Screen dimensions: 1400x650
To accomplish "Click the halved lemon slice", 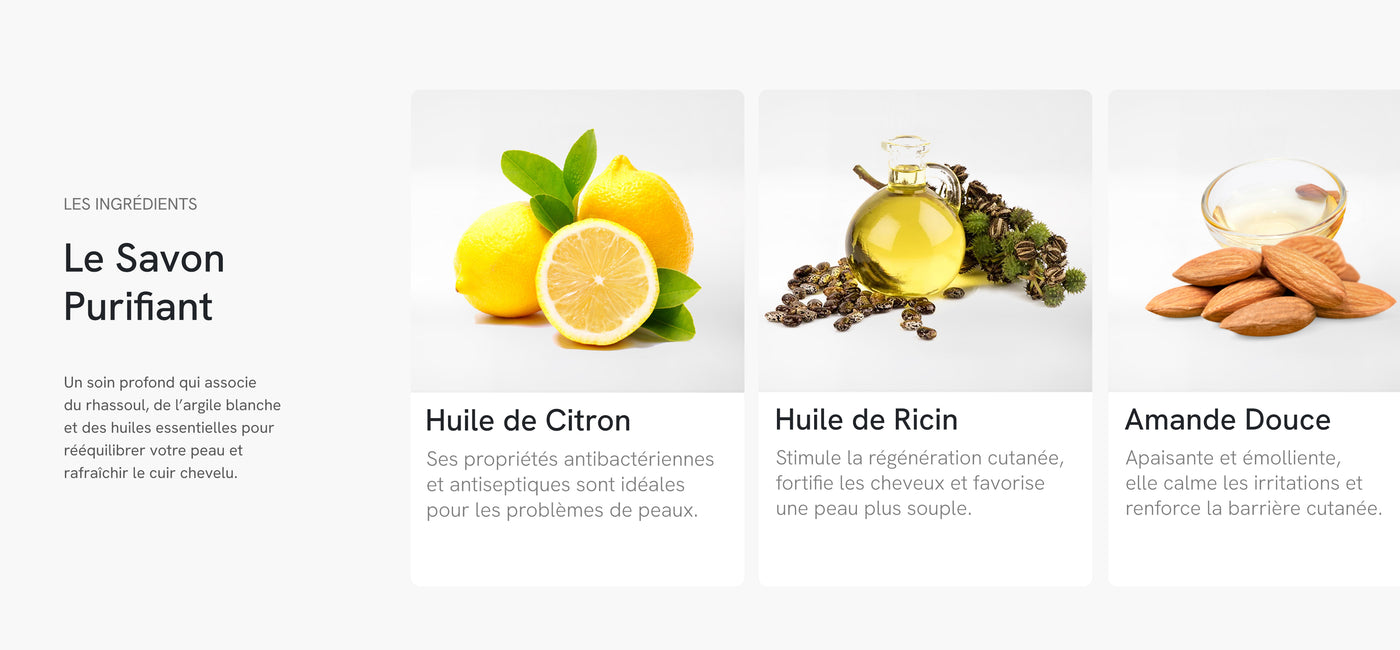I will click(x=597, y=282).
